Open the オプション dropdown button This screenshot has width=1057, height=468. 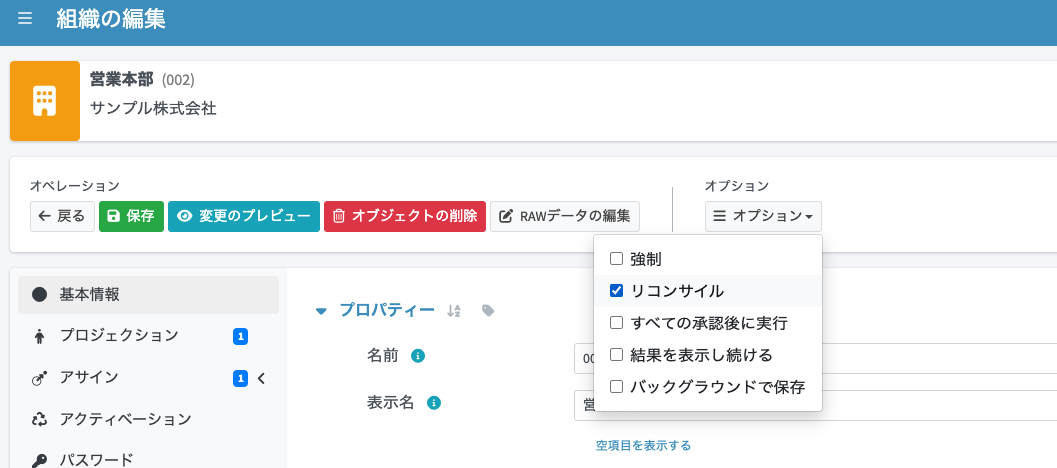[763, 216]
